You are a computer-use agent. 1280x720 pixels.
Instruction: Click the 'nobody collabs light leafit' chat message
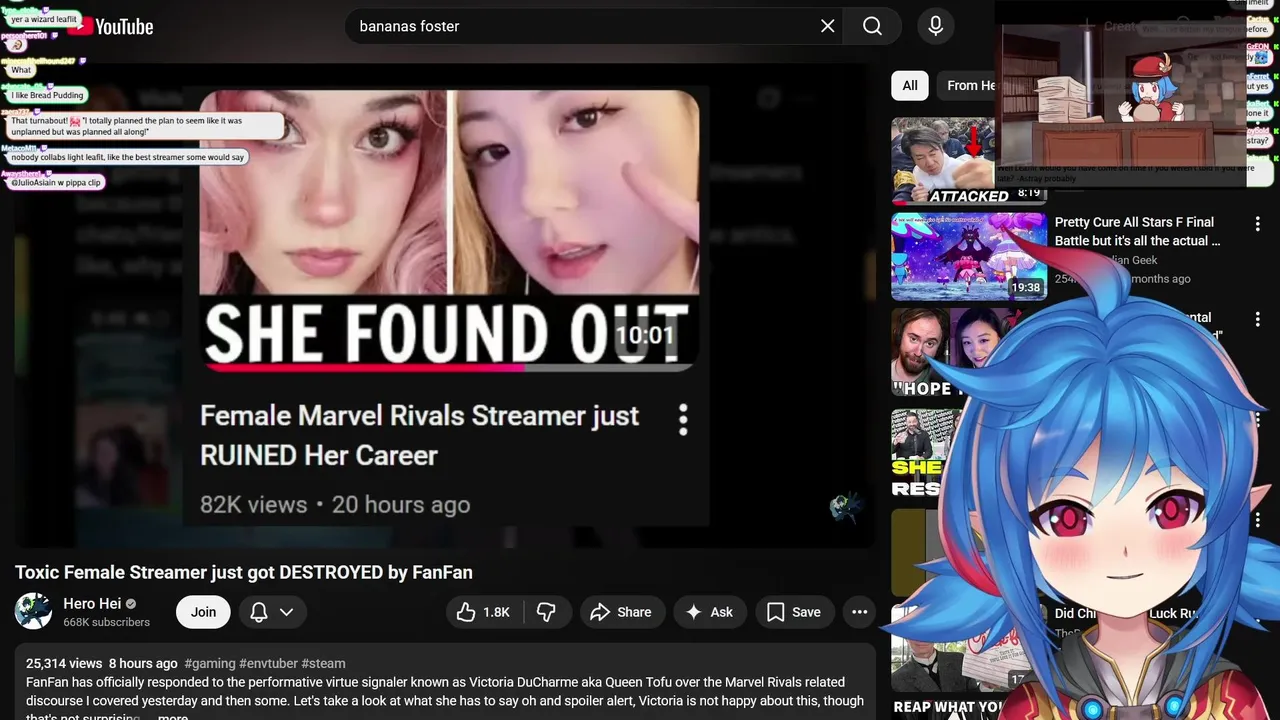coord(128,157)
